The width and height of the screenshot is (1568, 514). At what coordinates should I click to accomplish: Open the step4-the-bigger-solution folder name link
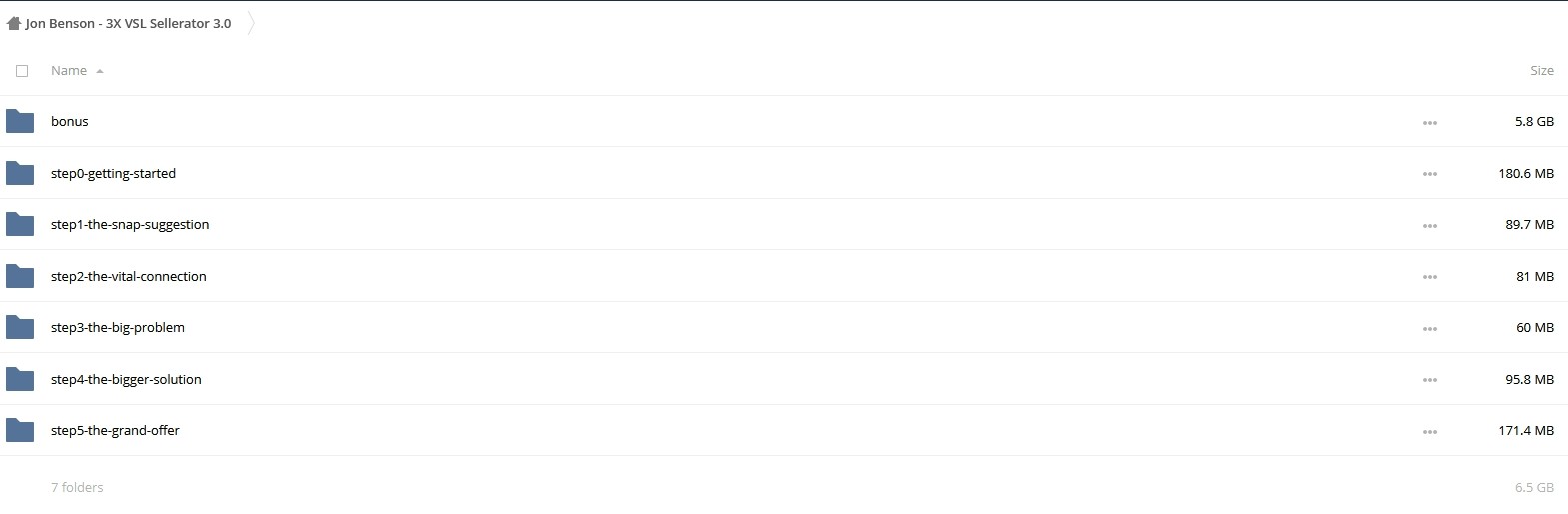[126, 379]
